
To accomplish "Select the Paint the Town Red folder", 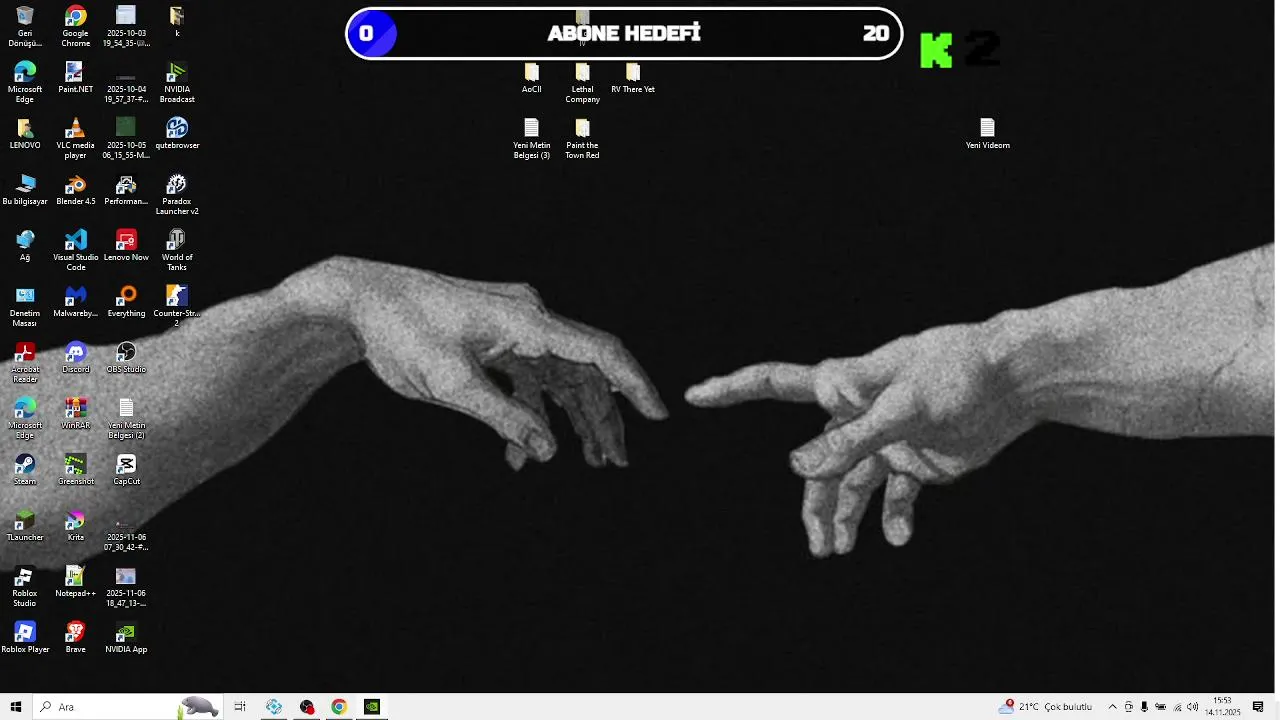I will [x=583, y=139].
